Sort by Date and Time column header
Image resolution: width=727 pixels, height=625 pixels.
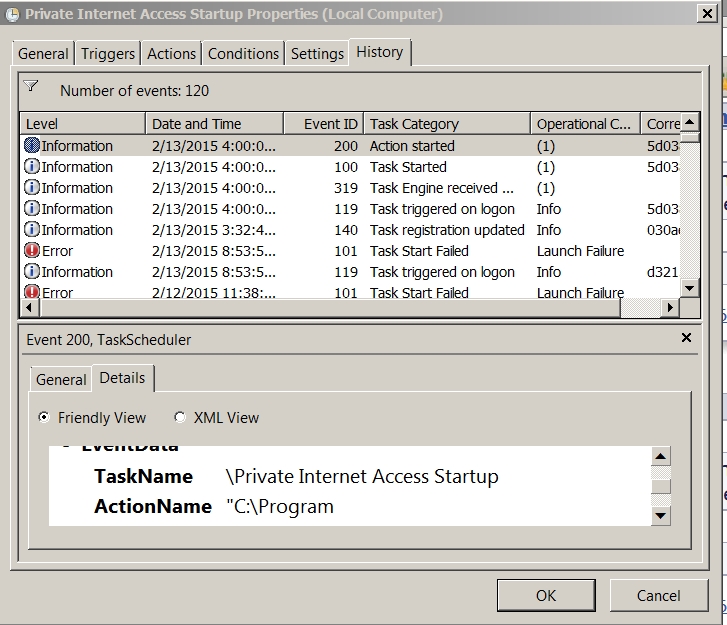tap(215, 124)
